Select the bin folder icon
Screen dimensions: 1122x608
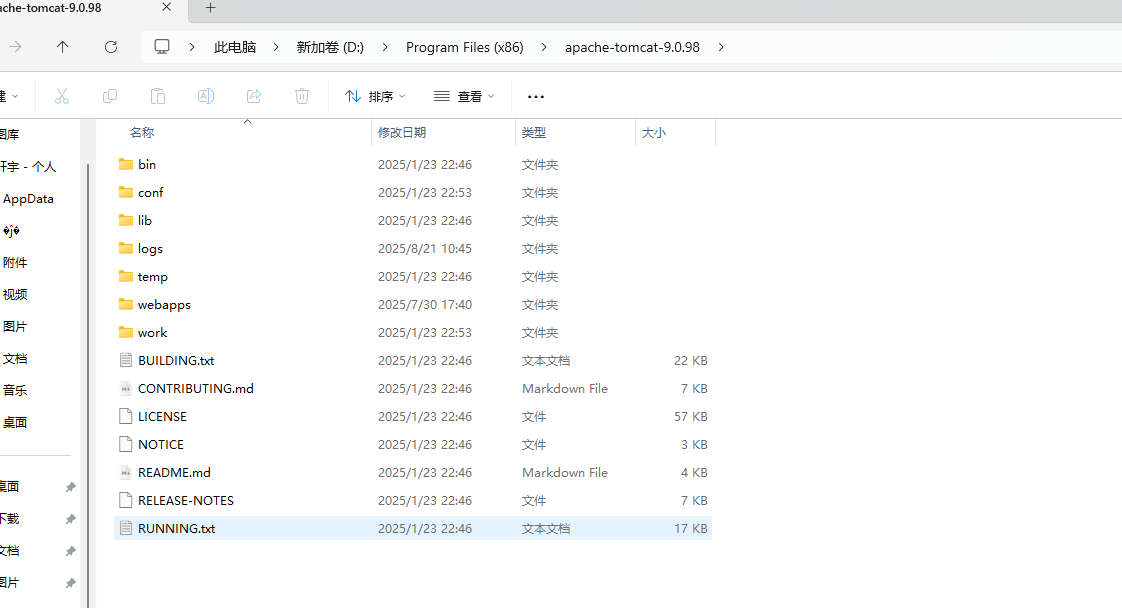tap(126, 165)
